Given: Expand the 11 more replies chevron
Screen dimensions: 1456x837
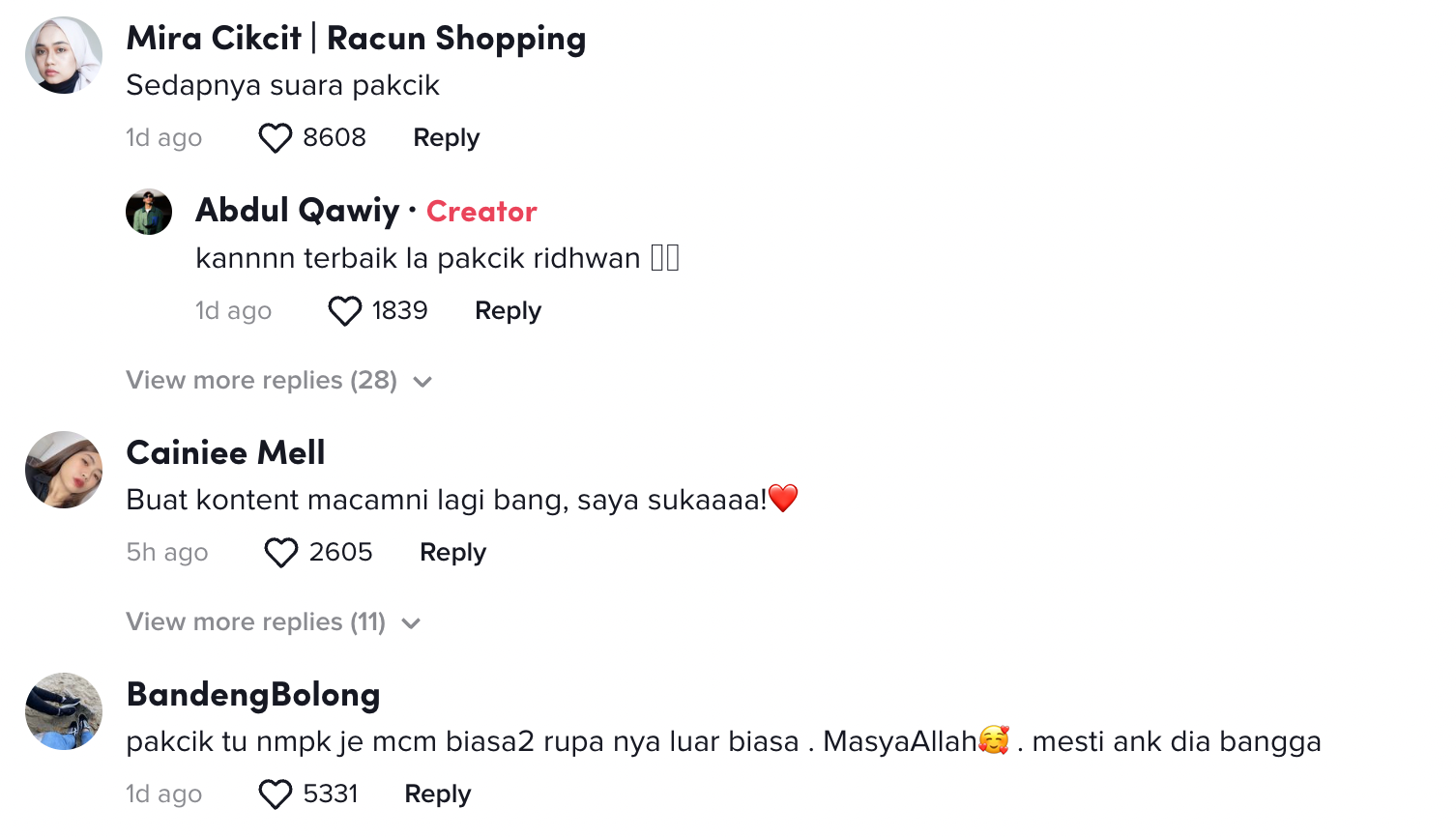Looking at the screenshot, I should (x=411, y=623).
